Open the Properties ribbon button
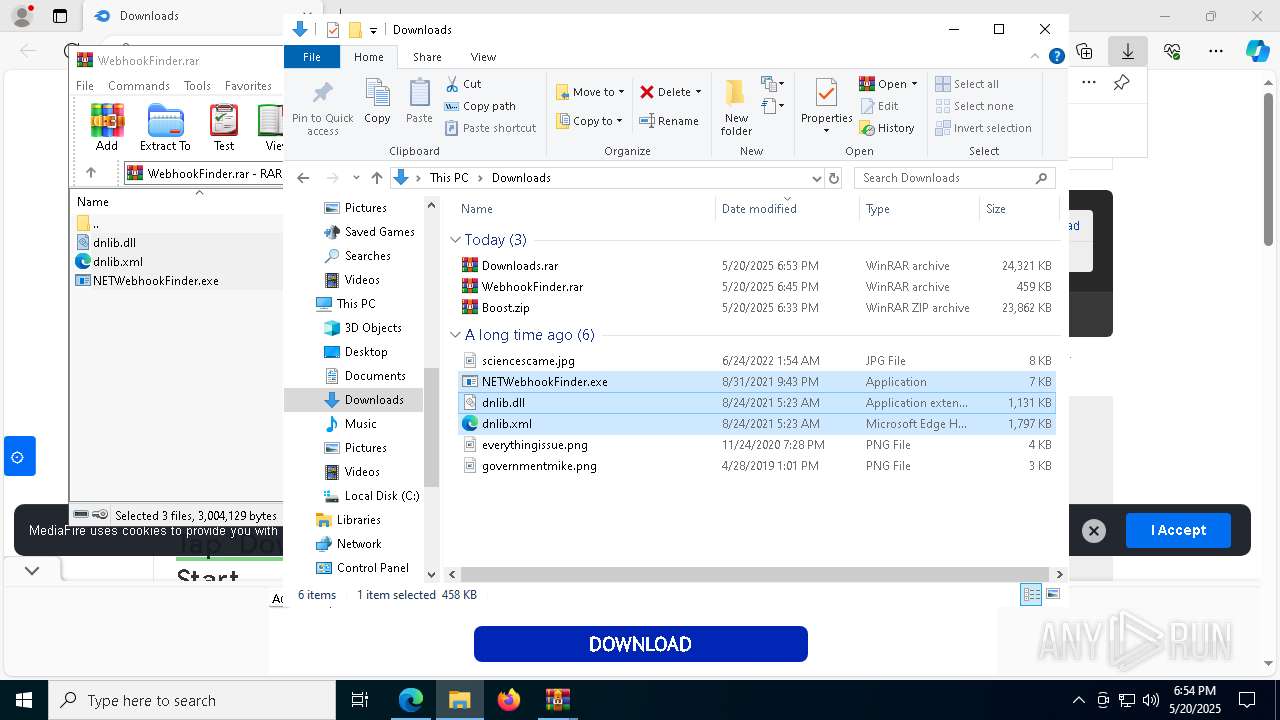This screenshot has width=1280, height=720. tap(826, 106)
